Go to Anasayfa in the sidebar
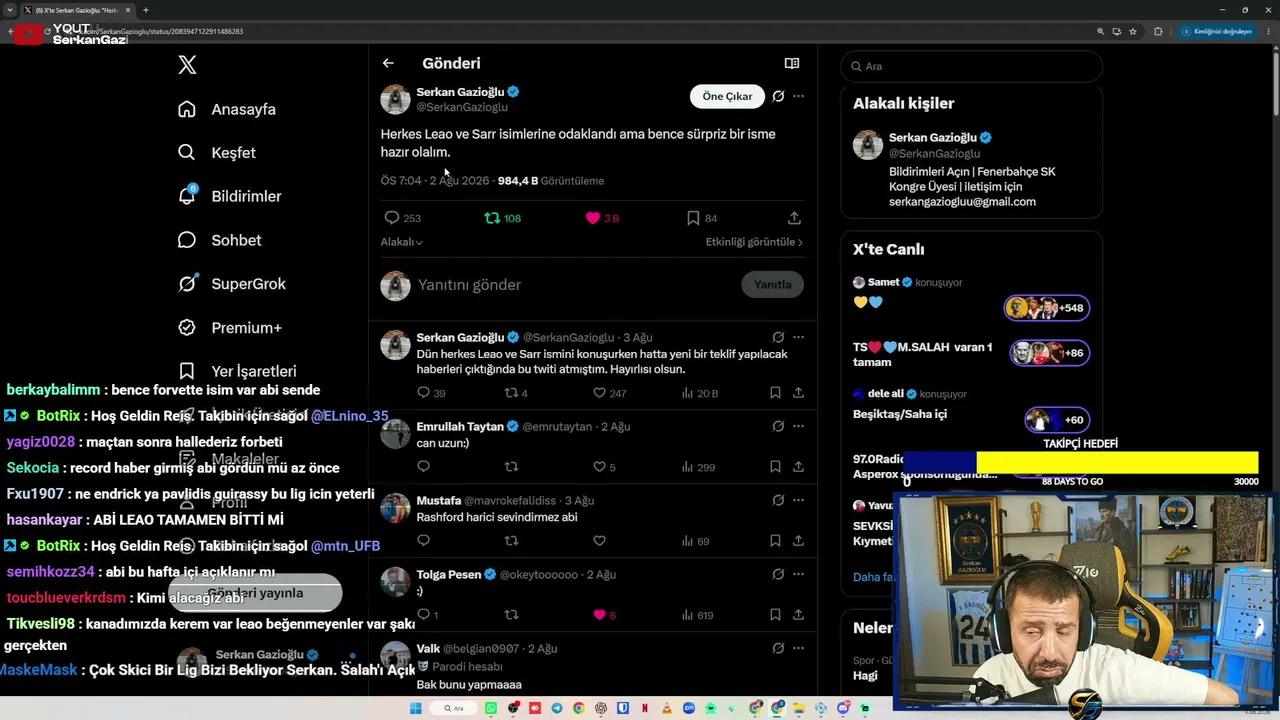 (226, 109)
